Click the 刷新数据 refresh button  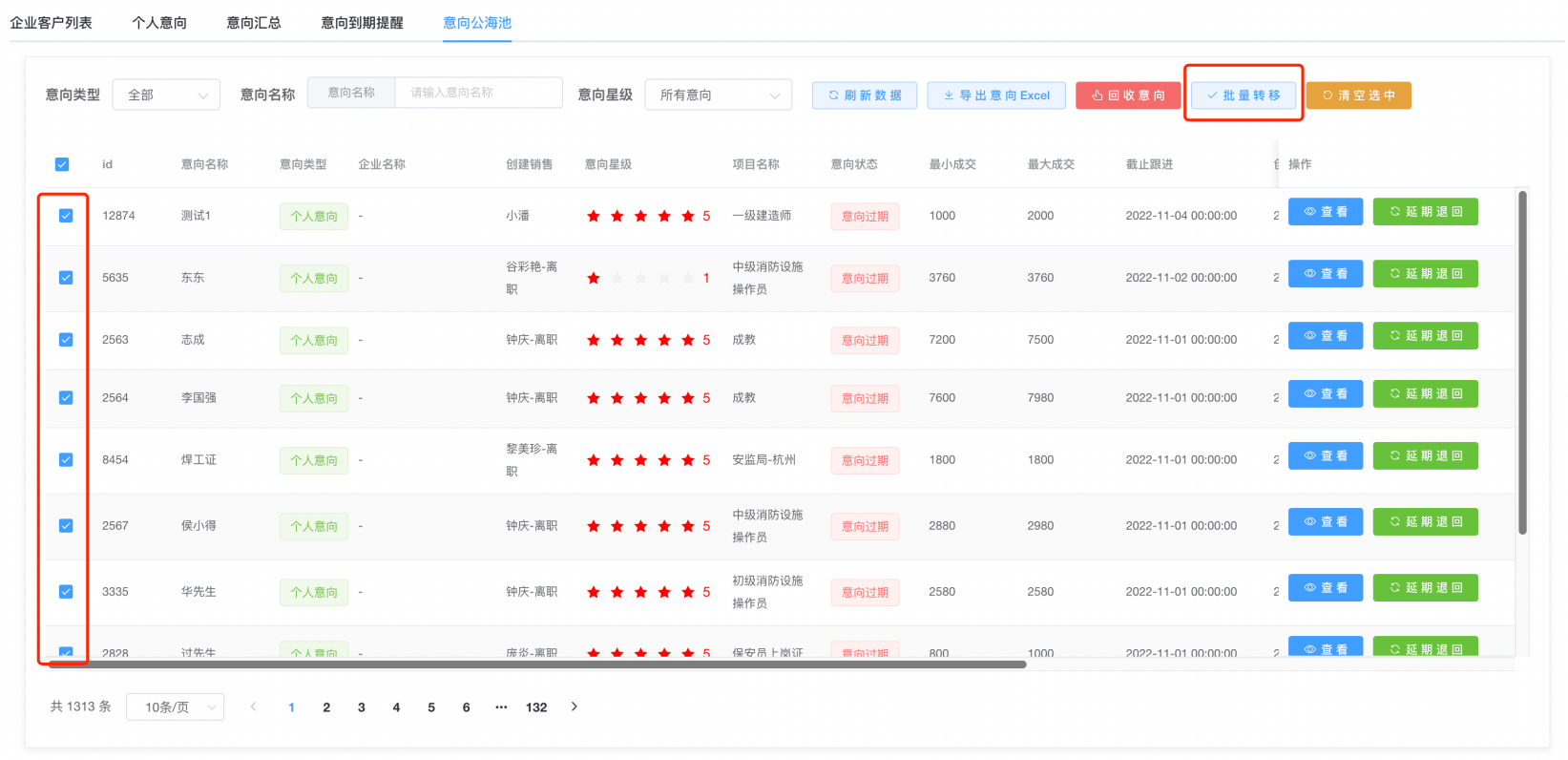tap(864, 95)
